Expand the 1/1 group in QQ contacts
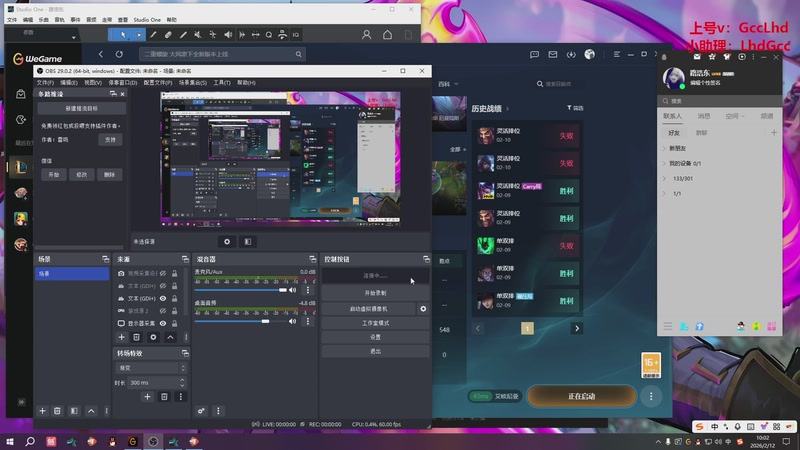 click(x=664, y=194)
